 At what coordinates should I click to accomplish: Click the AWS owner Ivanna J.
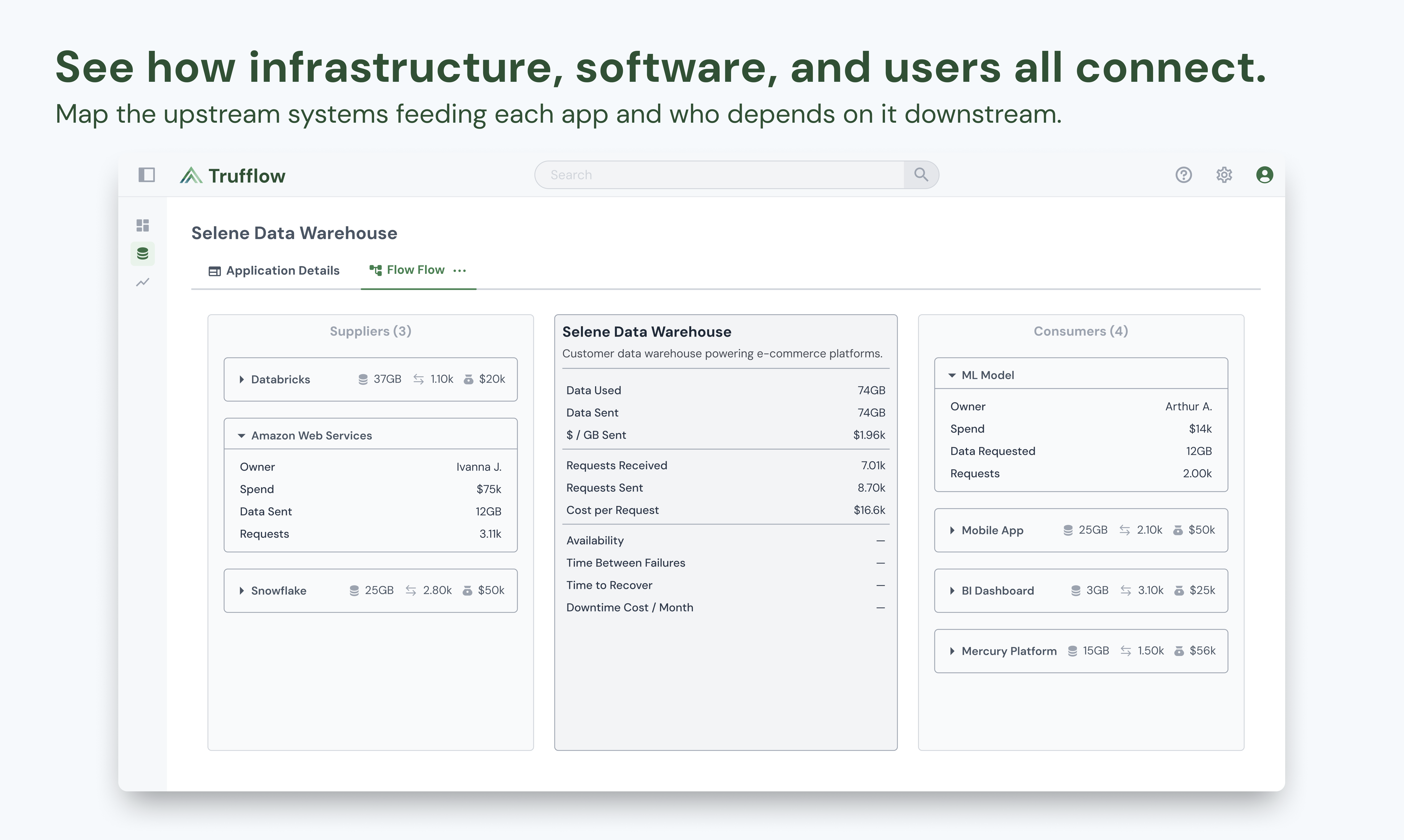(479, 467)
